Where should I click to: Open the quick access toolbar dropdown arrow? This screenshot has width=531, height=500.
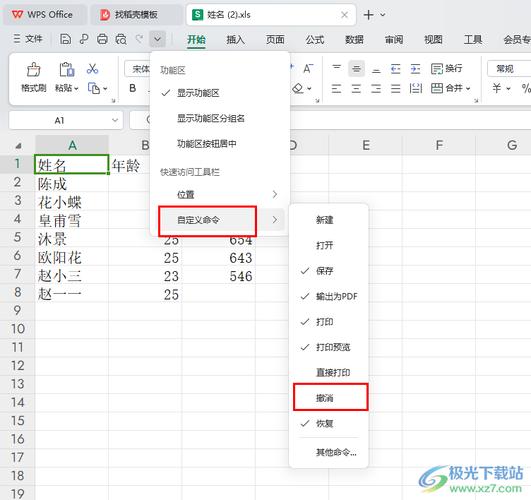pos(157,39)
